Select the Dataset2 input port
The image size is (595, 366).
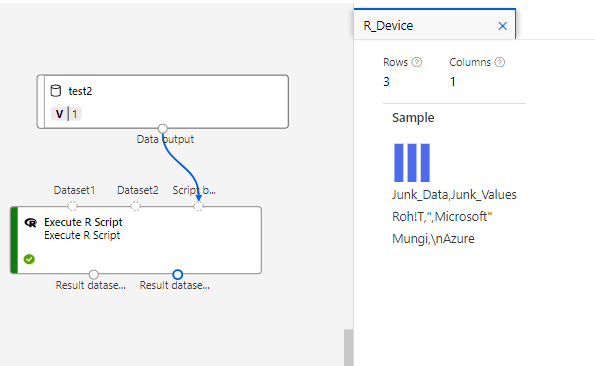pos(135,206)
